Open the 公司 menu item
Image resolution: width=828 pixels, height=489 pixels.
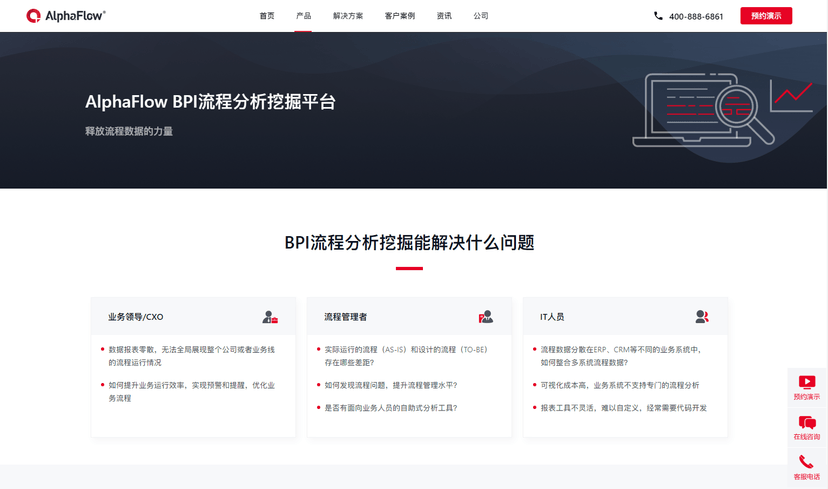[481, 16]
